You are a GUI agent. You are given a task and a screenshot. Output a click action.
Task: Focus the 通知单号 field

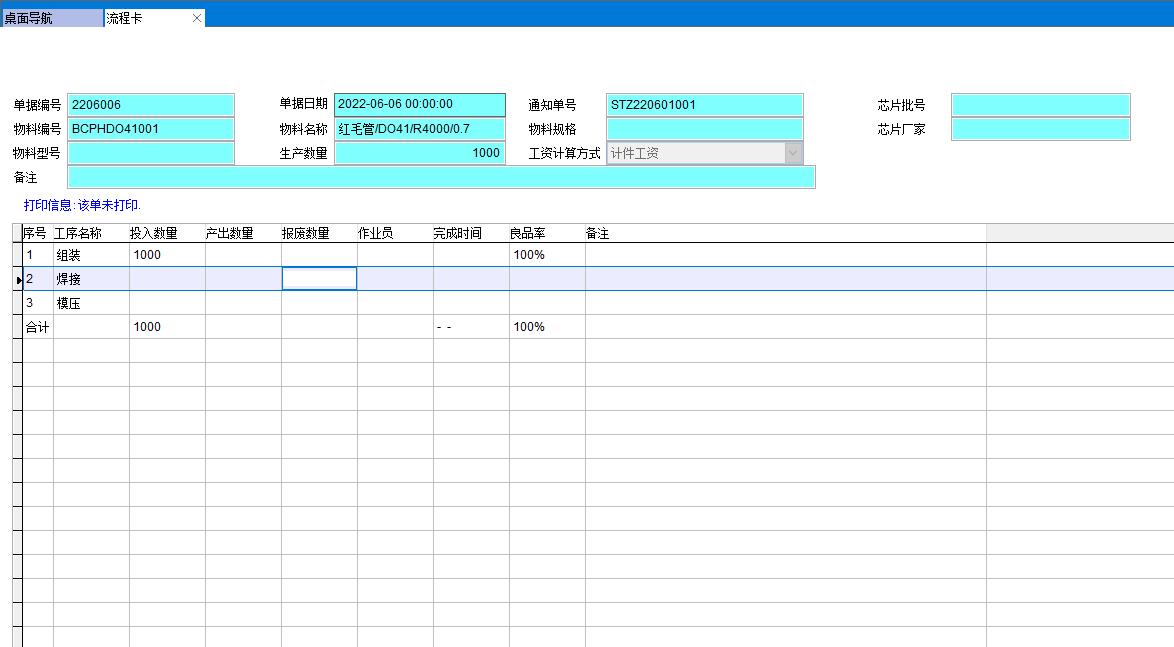click(x=704, y=105)
